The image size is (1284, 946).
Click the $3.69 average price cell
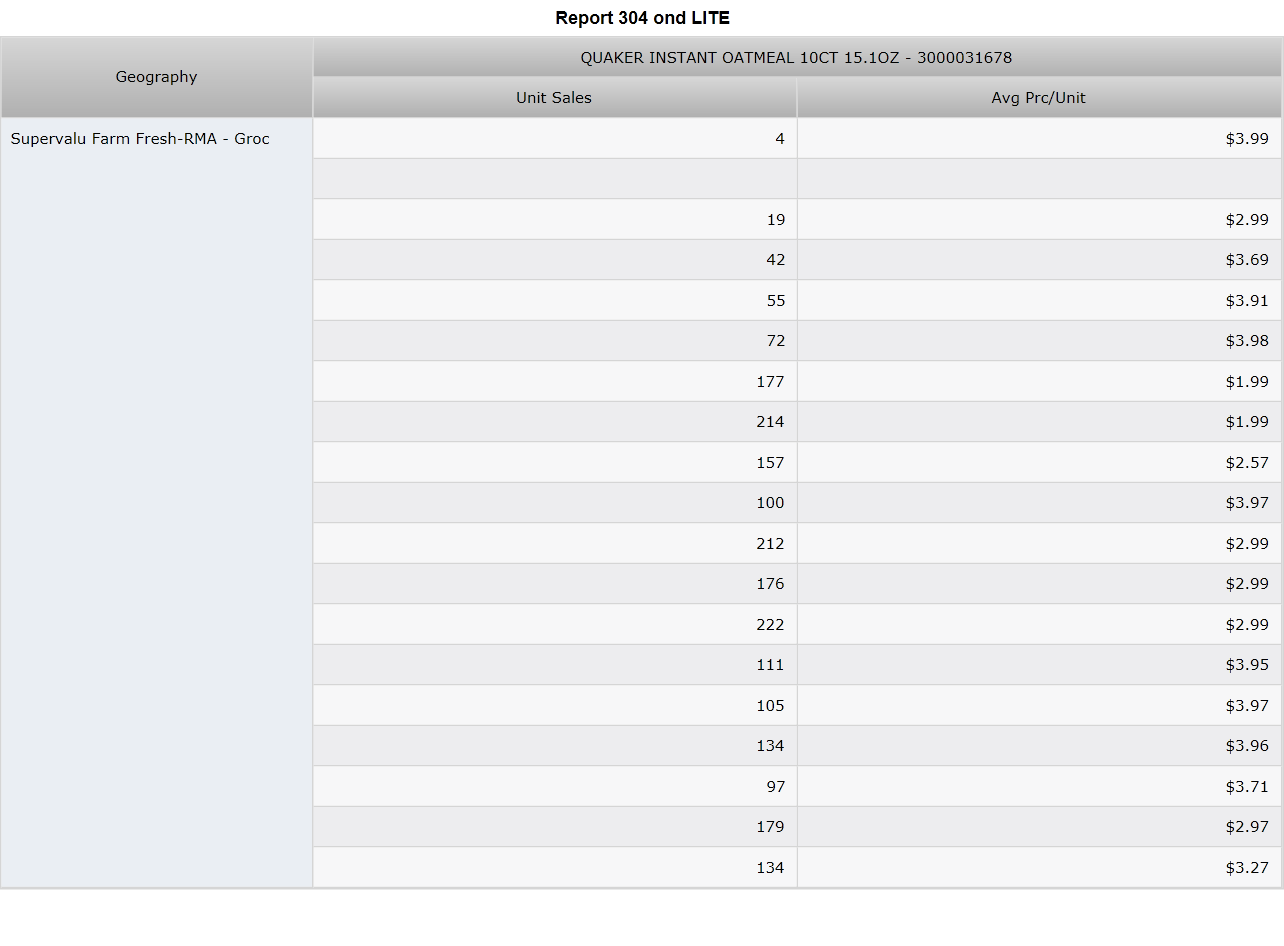pyautogui.click(x=1039, y=260)
